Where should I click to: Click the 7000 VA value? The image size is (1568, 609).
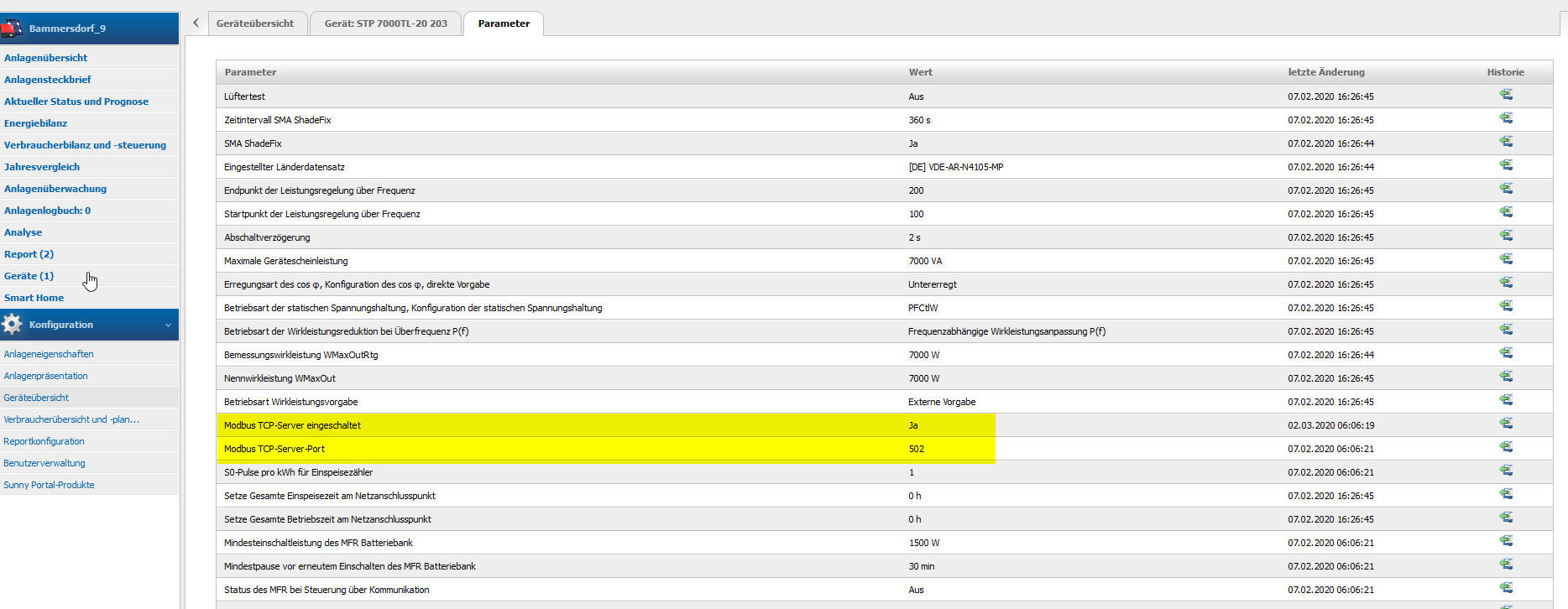point(925,261)
